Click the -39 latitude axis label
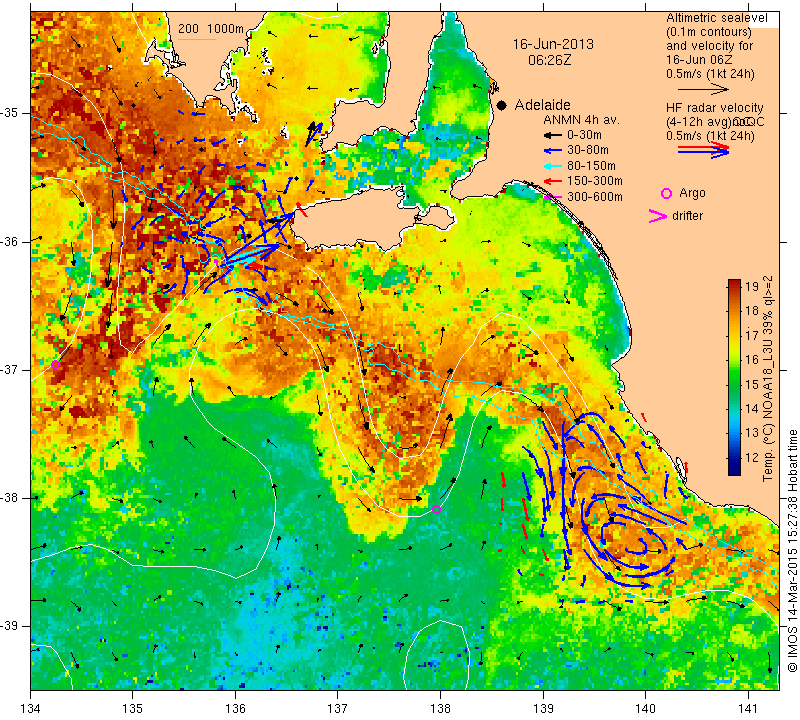Viewport: 800px width, 720px height. click(10, 626)
